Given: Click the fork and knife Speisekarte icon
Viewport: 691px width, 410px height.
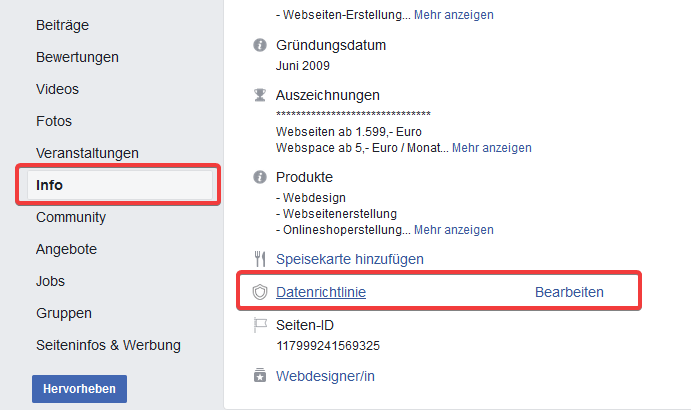Looking at the screenshot, I should [x=260, y=259].
